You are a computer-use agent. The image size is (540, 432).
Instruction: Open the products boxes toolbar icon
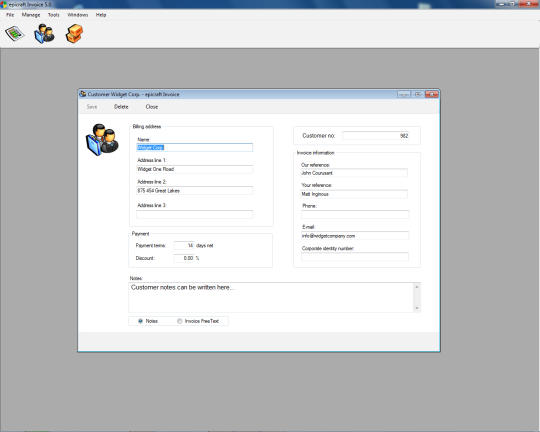[74, 33]
